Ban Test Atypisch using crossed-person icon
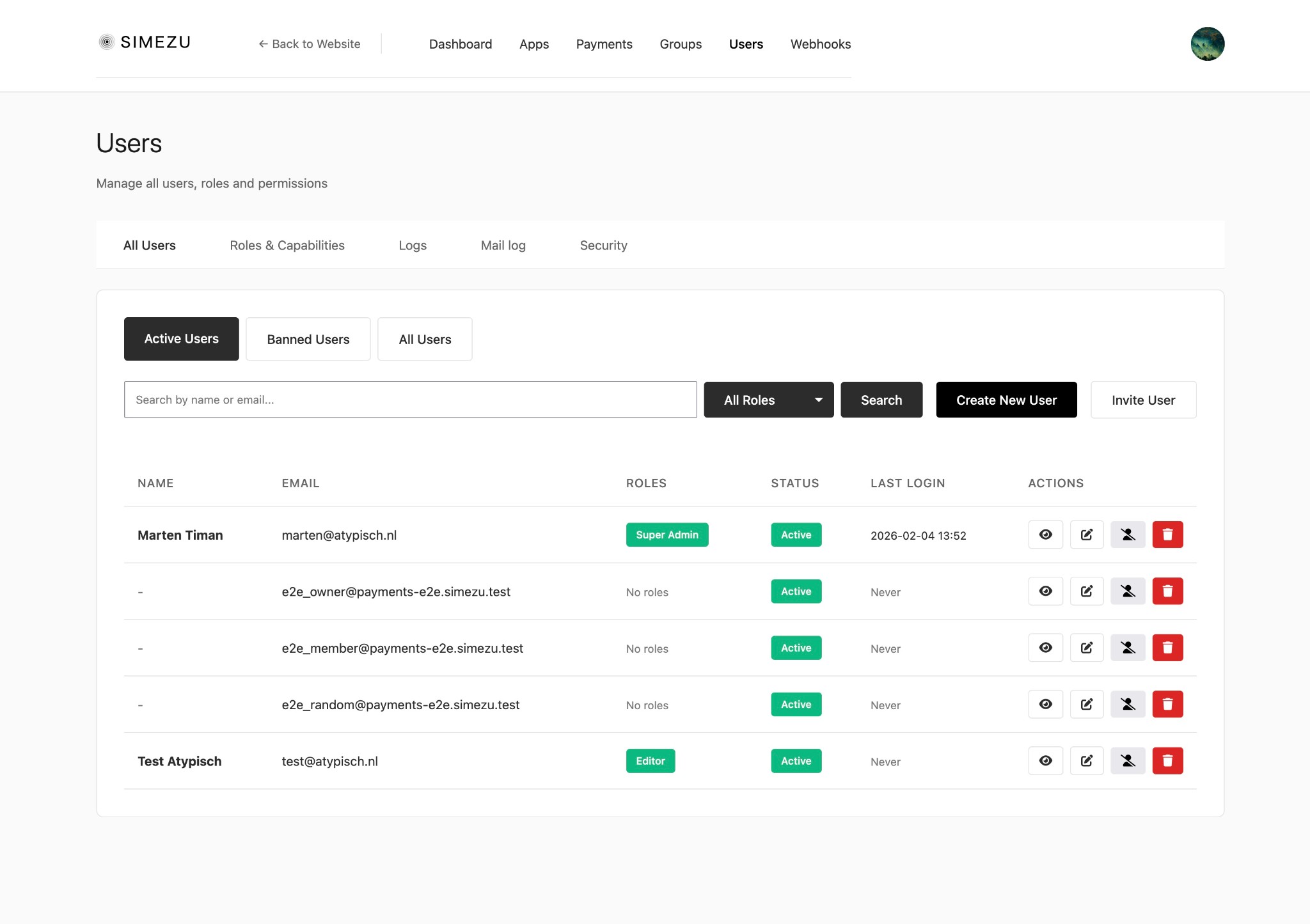Screen dimensions: 1310x924 [1128, 761]
